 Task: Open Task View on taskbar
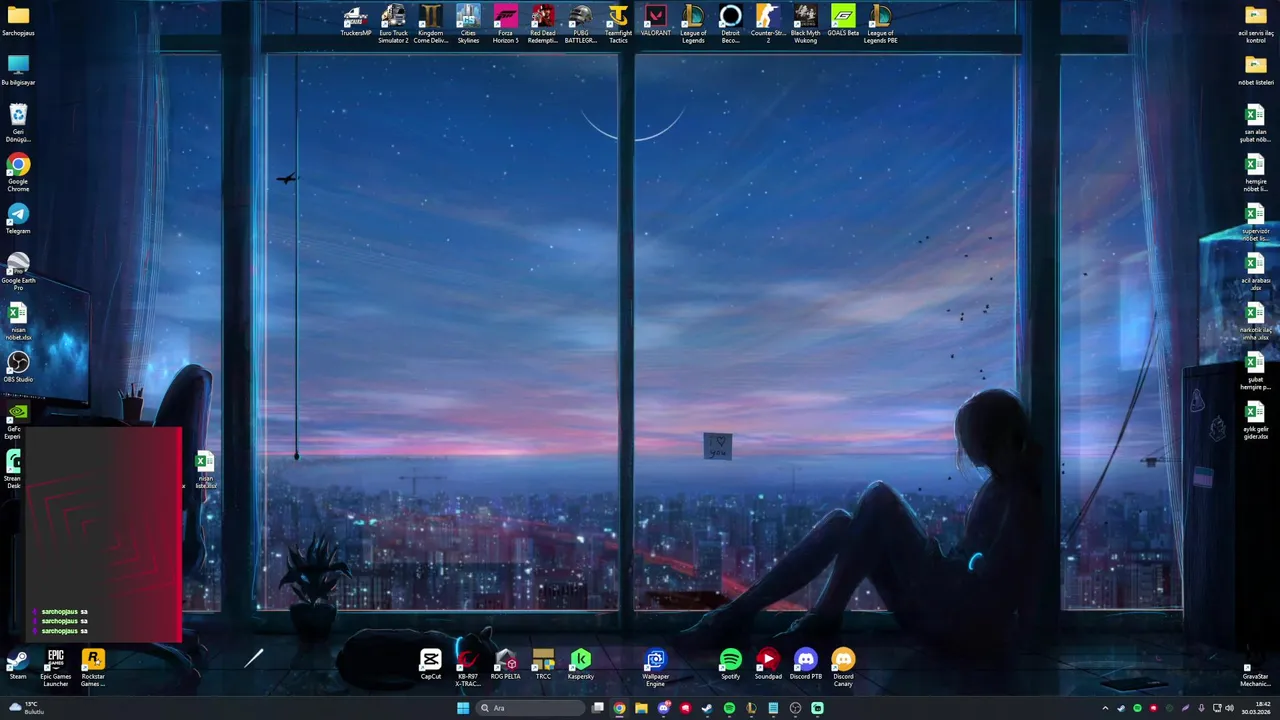[x=597, y=708]
